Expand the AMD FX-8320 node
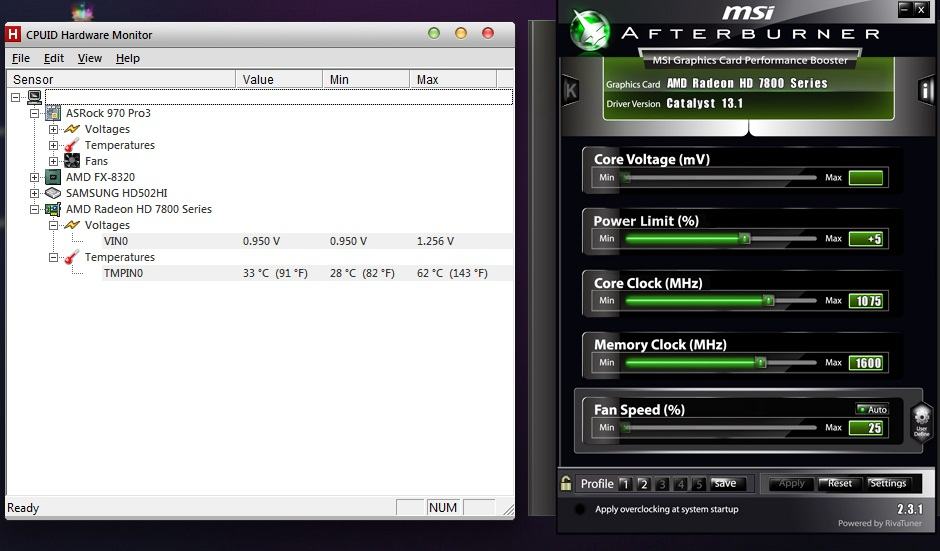Viewport: 940px width, 551px height. pyautogui.click(x=34, y=177)
